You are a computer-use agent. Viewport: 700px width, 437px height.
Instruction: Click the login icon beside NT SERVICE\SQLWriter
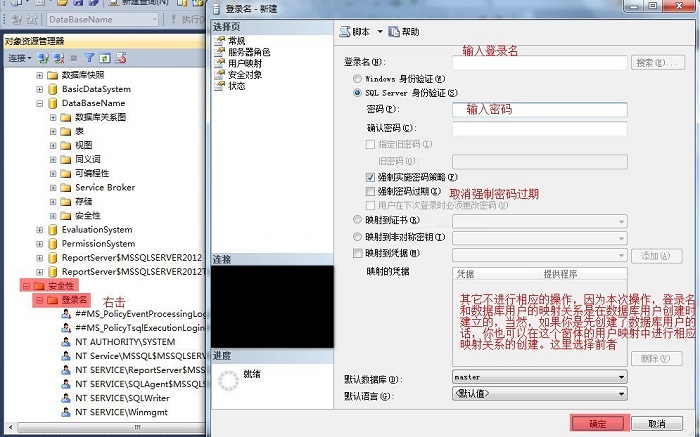tap(66, 398)
